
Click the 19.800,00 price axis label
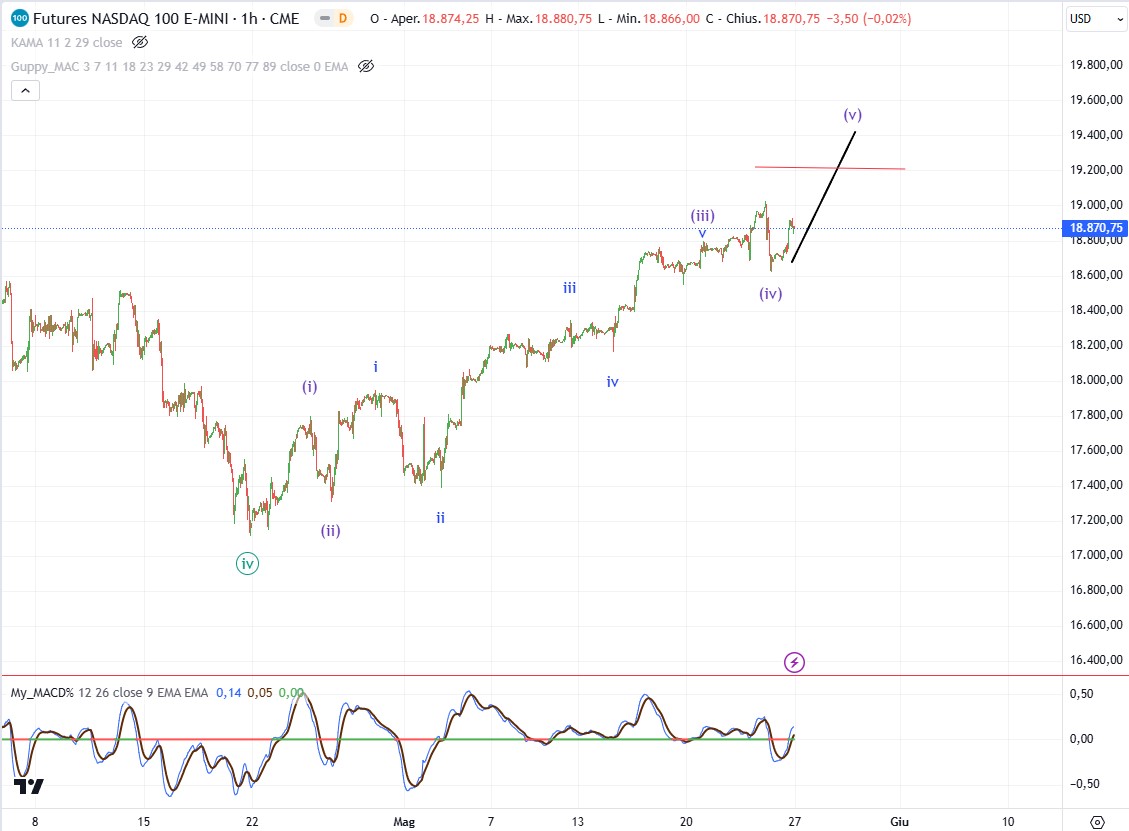(1096, 65)
